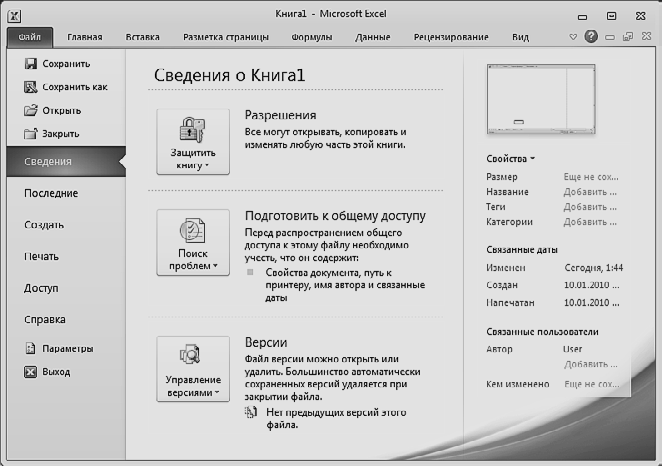
Task: Click the Open folder icon
Action: [30, 111]
